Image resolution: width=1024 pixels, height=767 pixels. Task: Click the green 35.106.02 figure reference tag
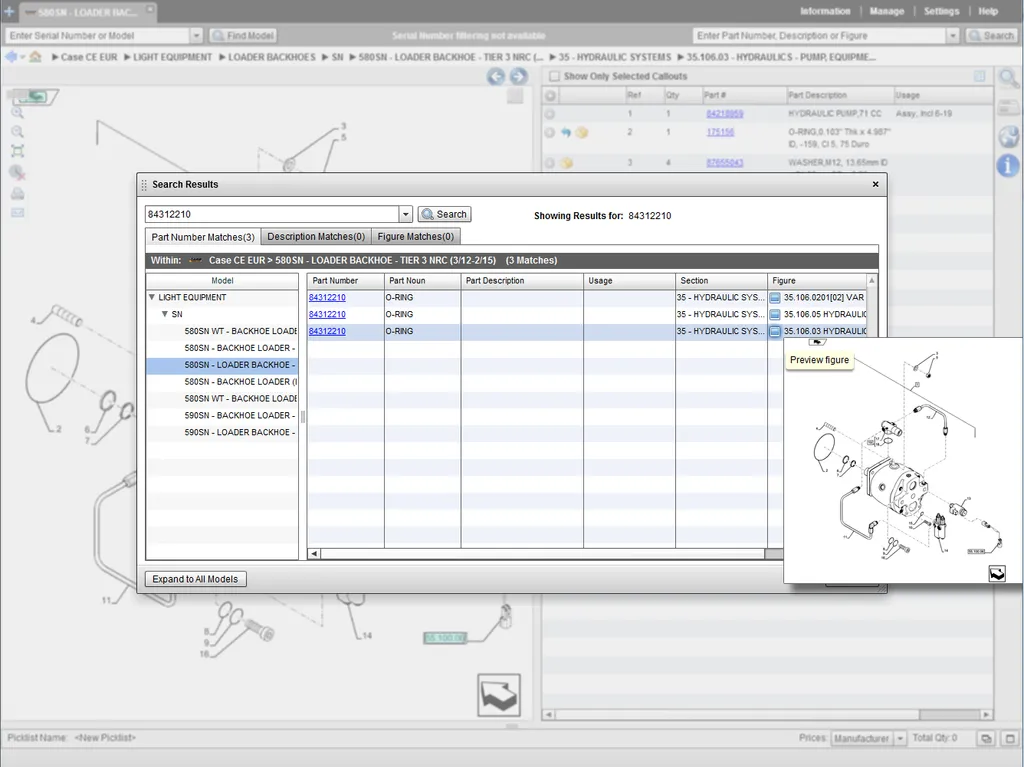[445, 638]
